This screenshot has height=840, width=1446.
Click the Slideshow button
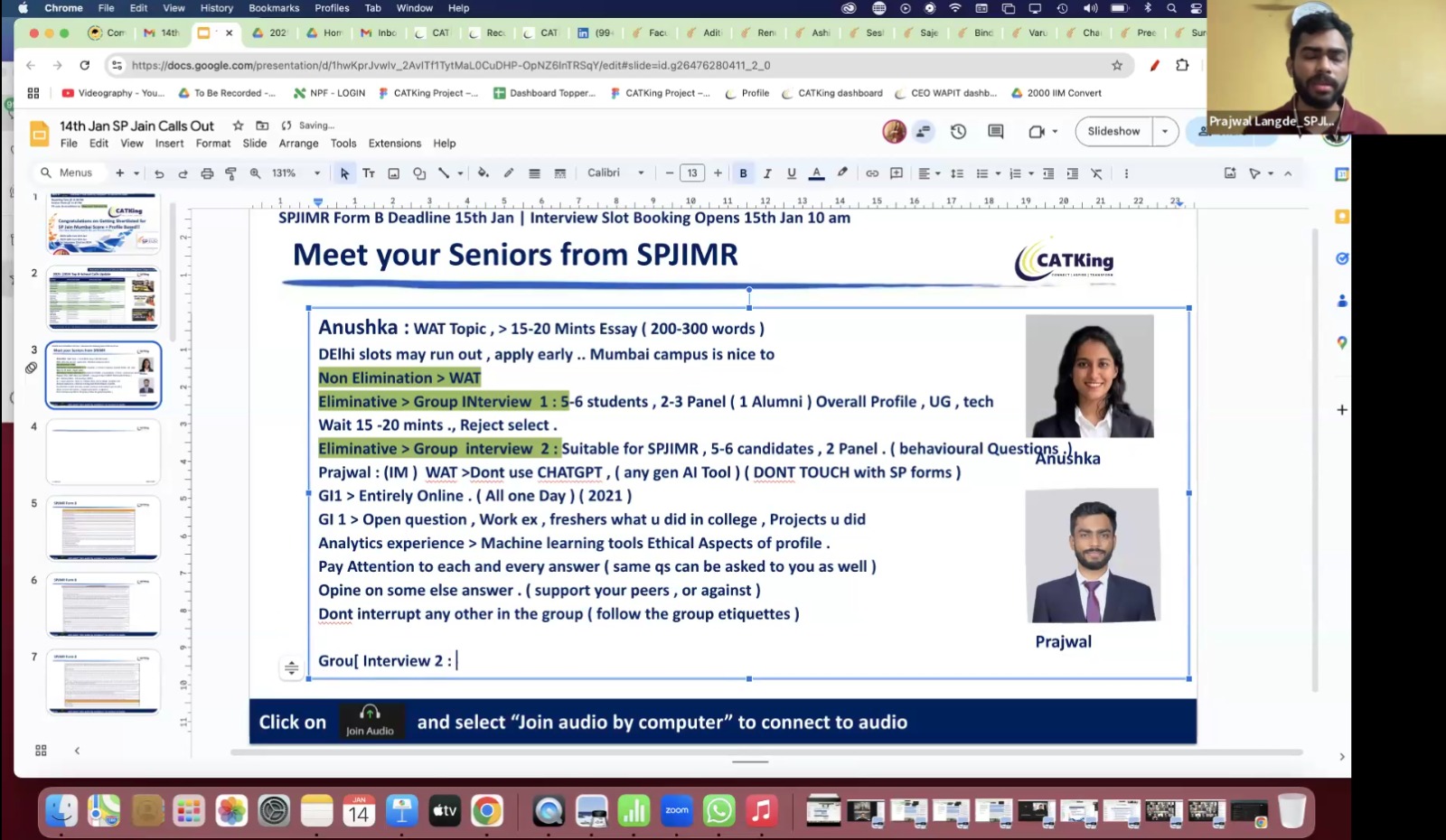click(x=1113, y=132)
